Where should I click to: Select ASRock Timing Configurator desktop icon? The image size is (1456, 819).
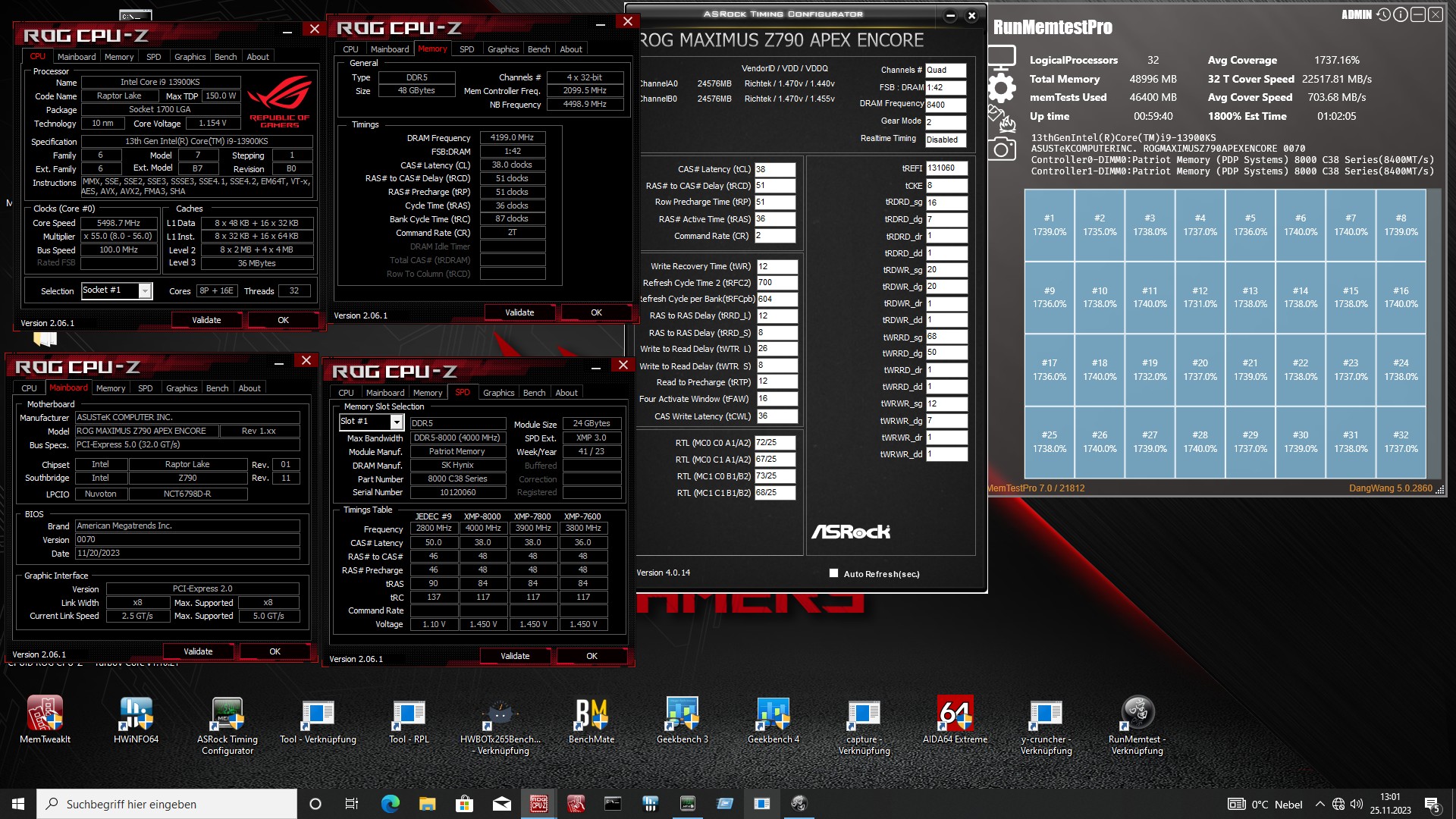(x=227, y=726)
